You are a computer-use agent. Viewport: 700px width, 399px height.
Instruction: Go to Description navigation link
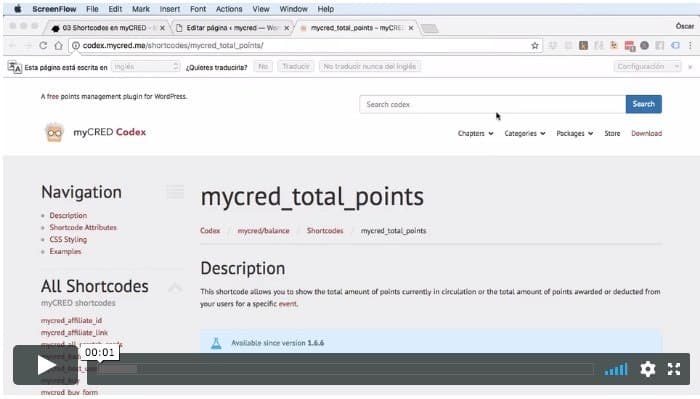(68, 216)
